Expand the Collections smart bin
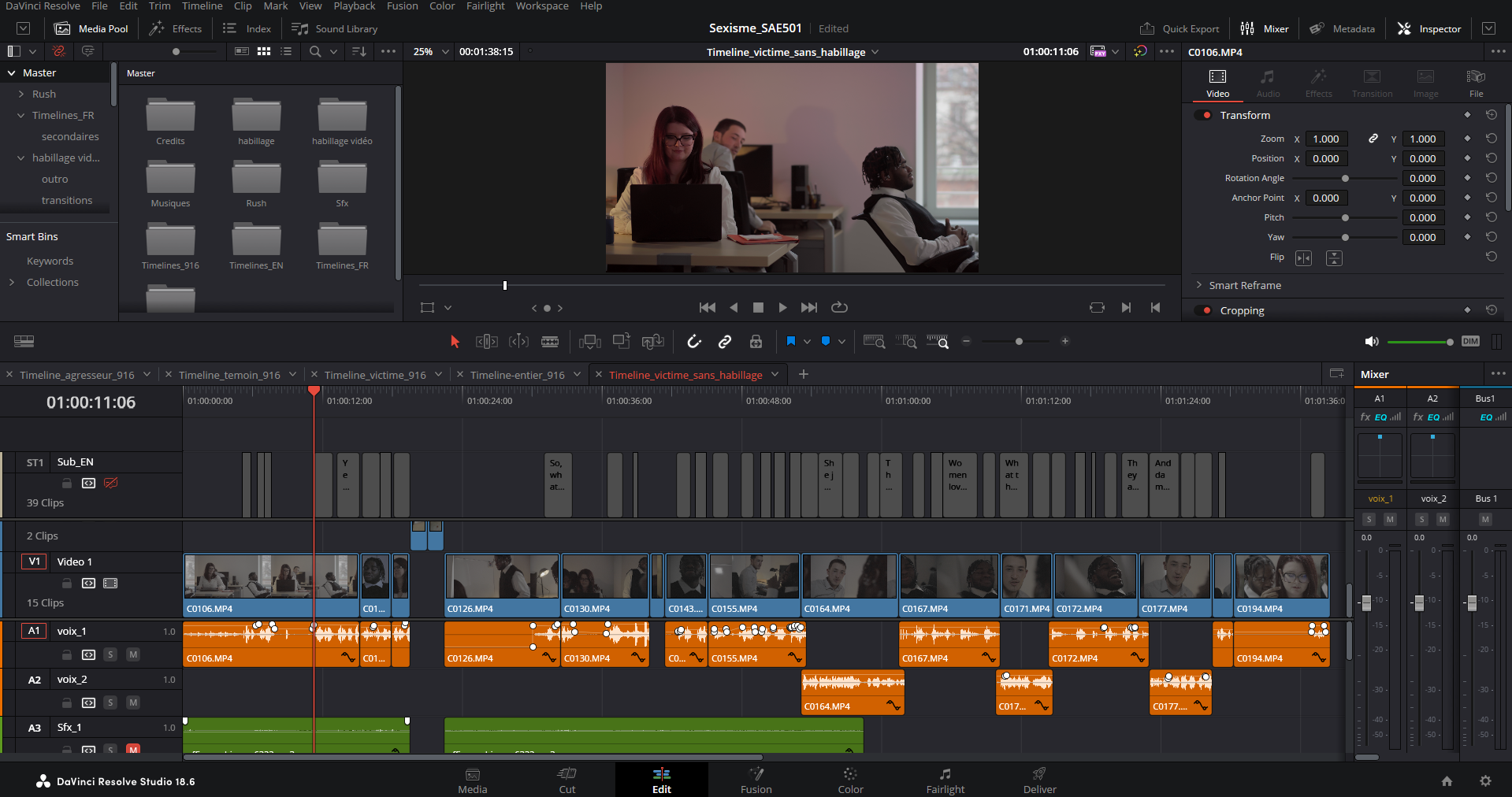This screenshot has height=797, width=1512. click(11, 282)
